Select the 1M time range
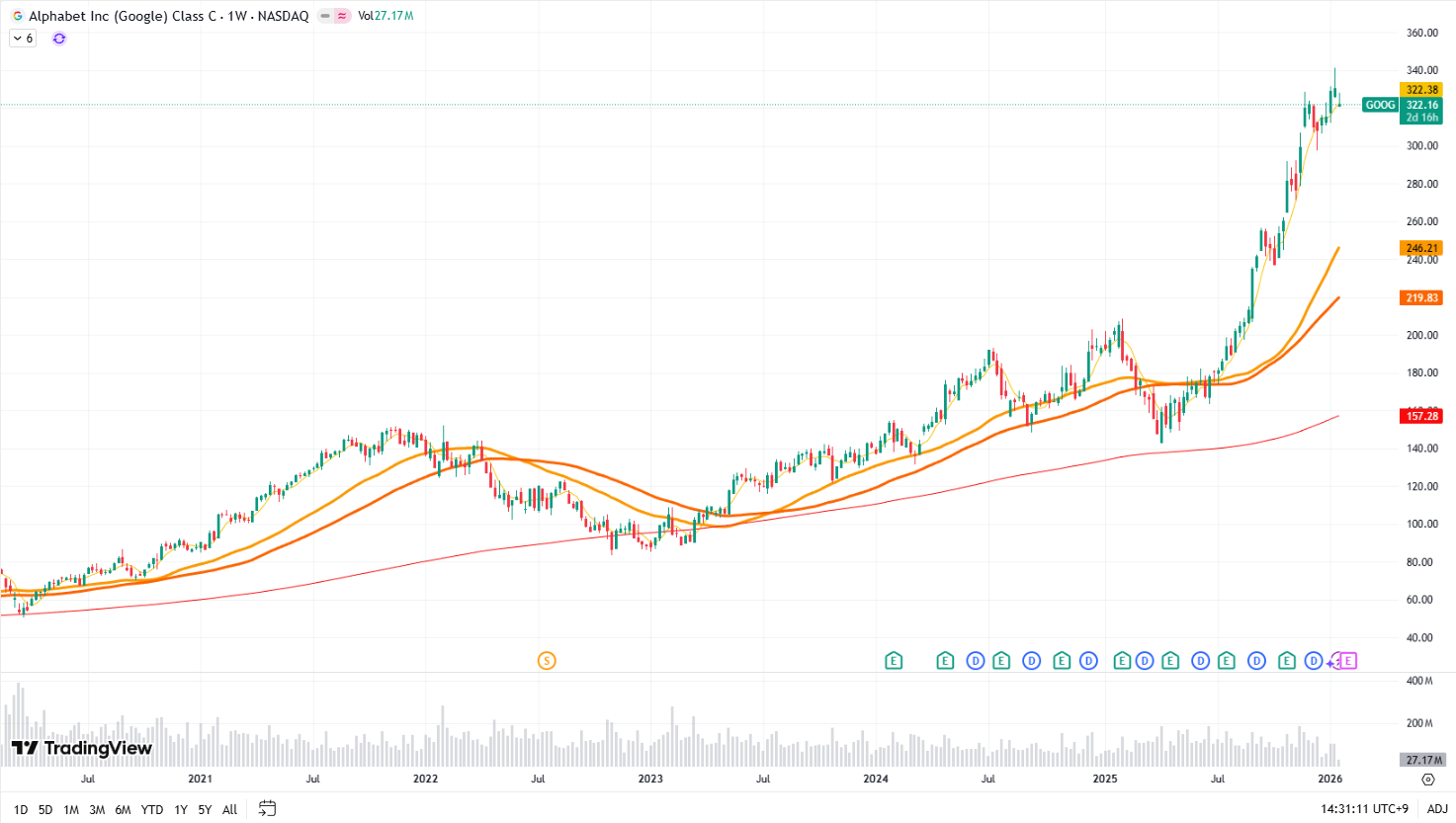Screen dimensions: 1456x823 click(71, 809)
